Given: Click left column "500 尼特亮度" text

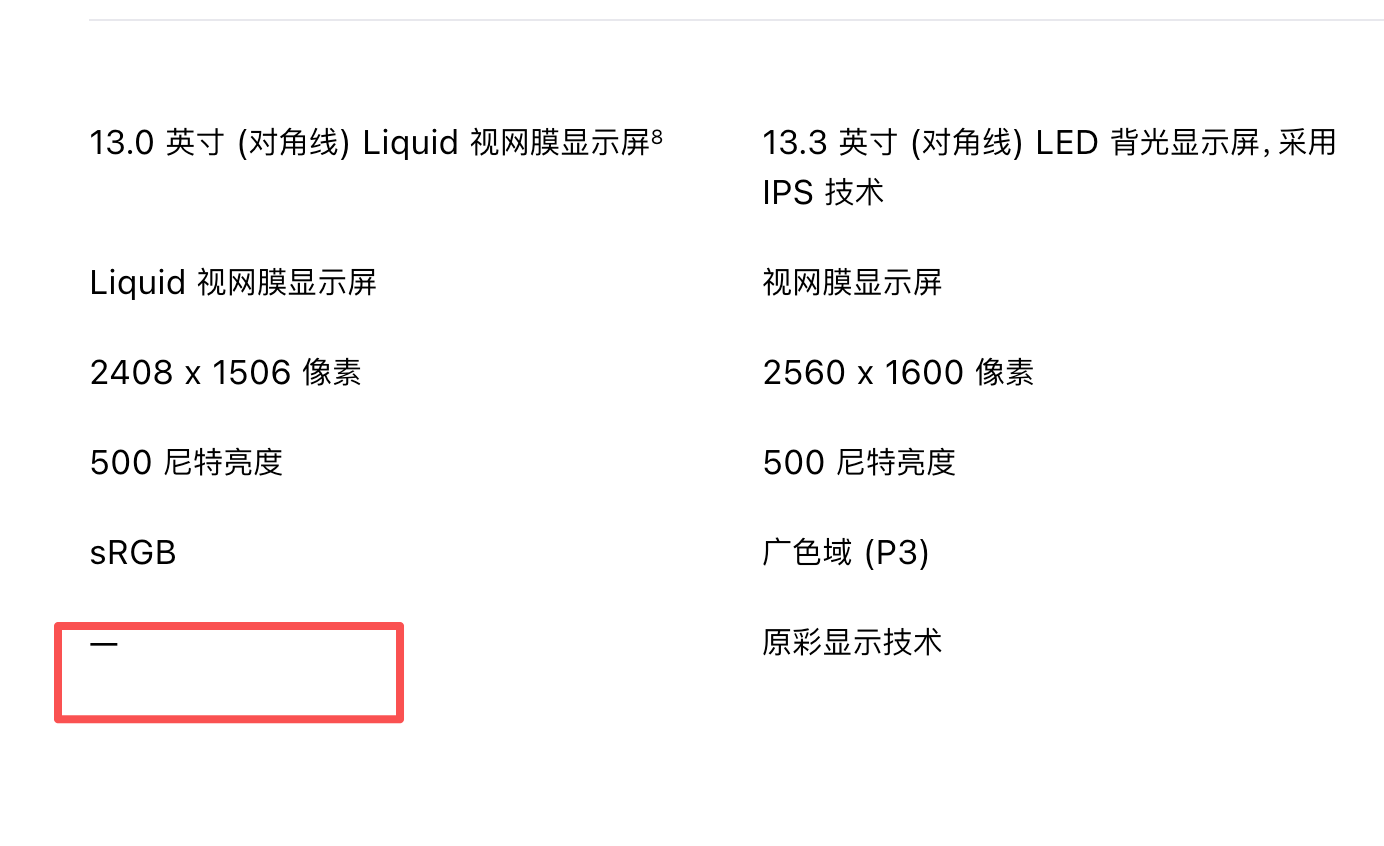Looking at the screenshot, I should 186,463.
